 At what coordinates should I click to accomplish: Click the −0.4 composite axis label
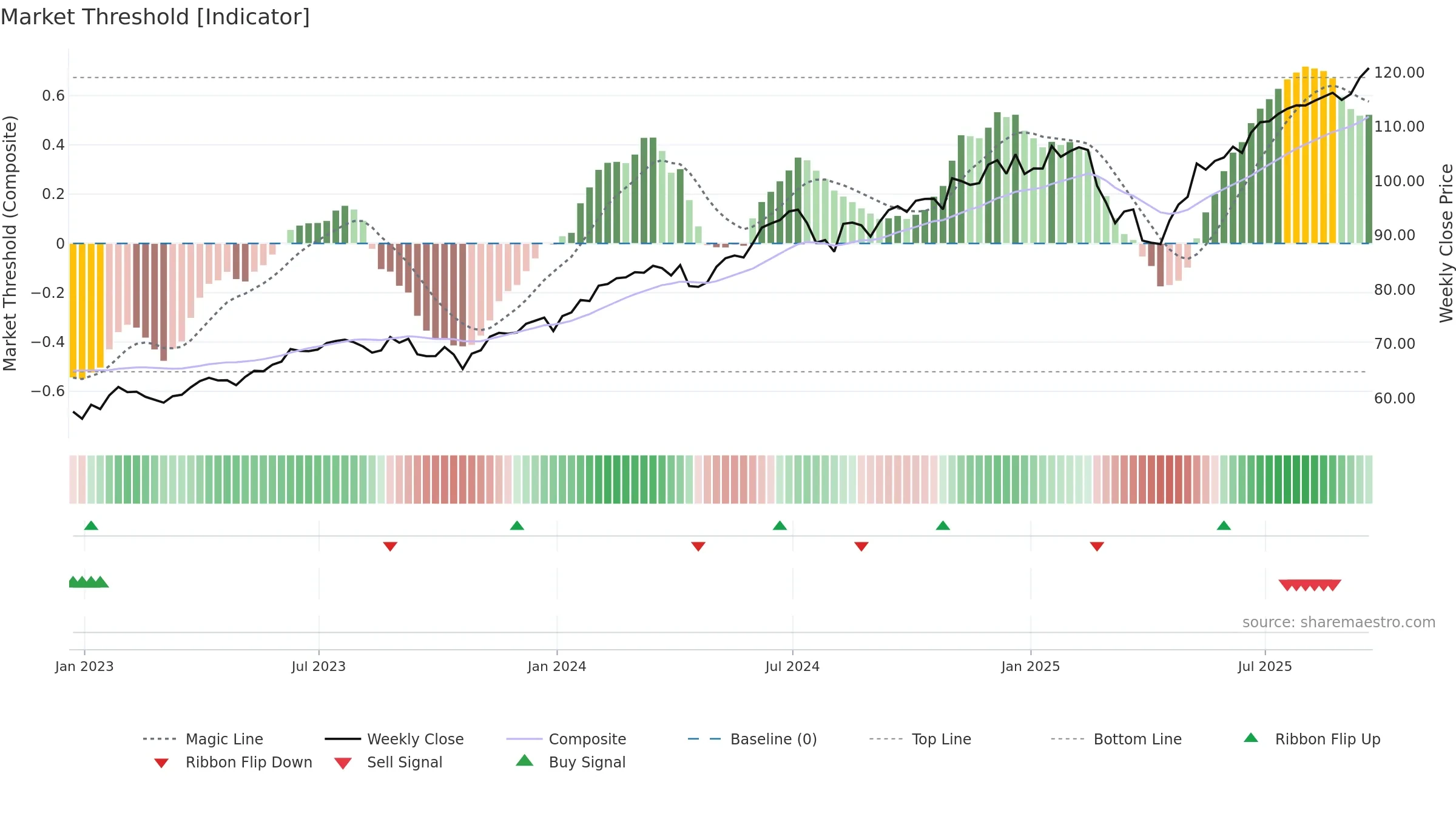(48, 342)
